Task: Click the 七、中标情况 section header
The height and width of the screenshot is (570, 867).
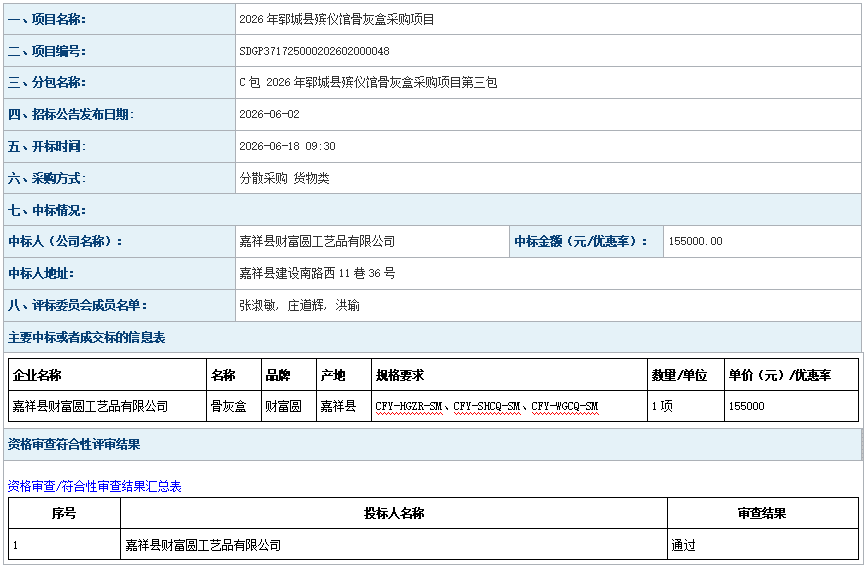Action: [47, 210]
